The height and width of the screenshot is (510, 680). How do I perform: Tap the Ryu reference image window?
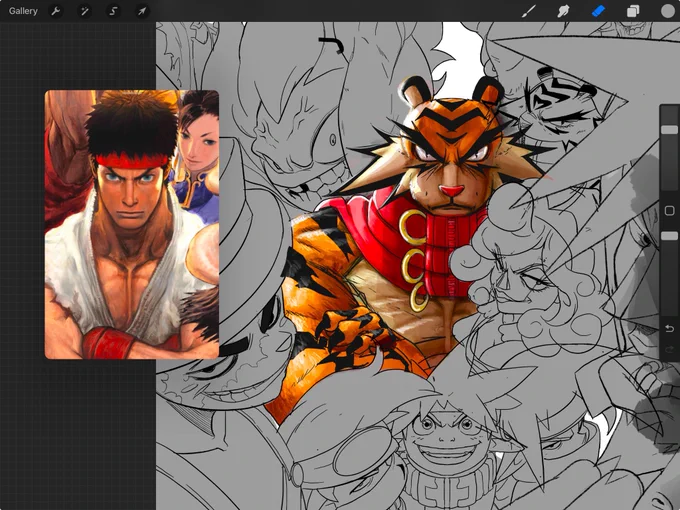pos(132,224)
